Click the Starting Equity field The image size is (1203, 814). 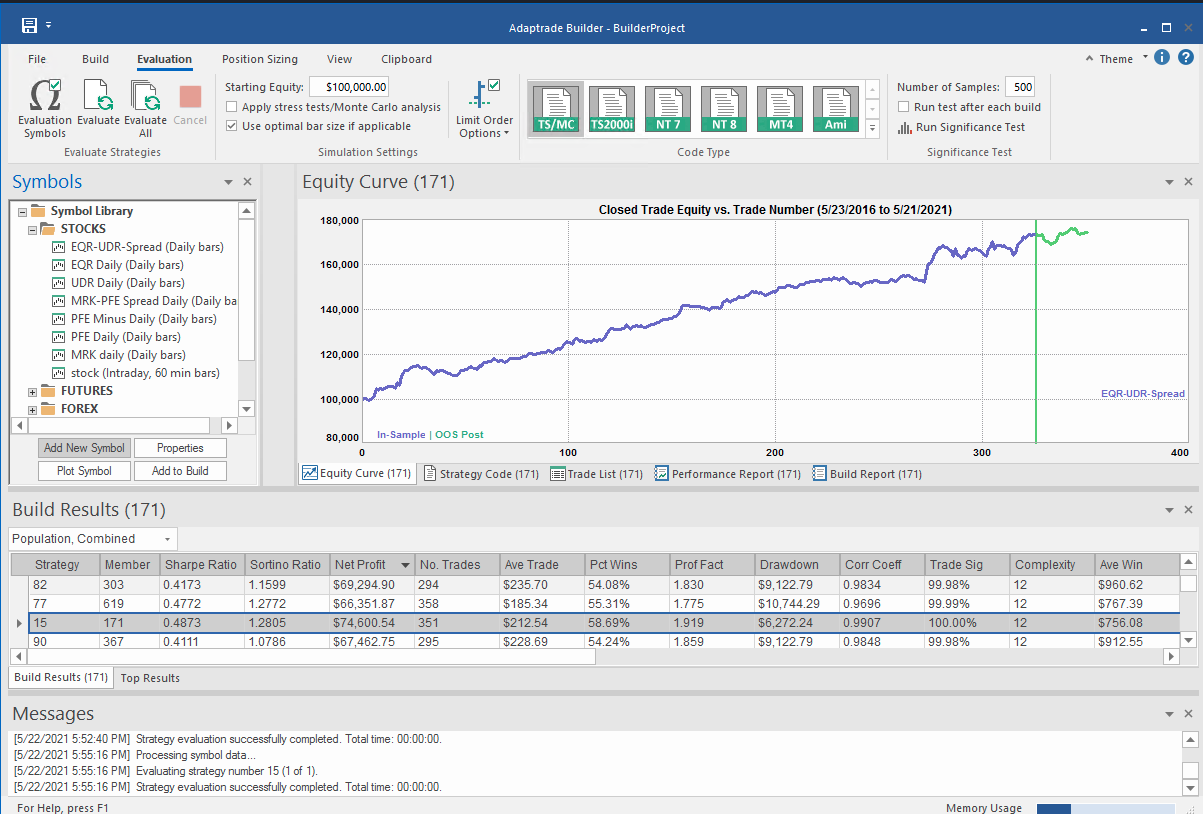click(x=349, y=87)
